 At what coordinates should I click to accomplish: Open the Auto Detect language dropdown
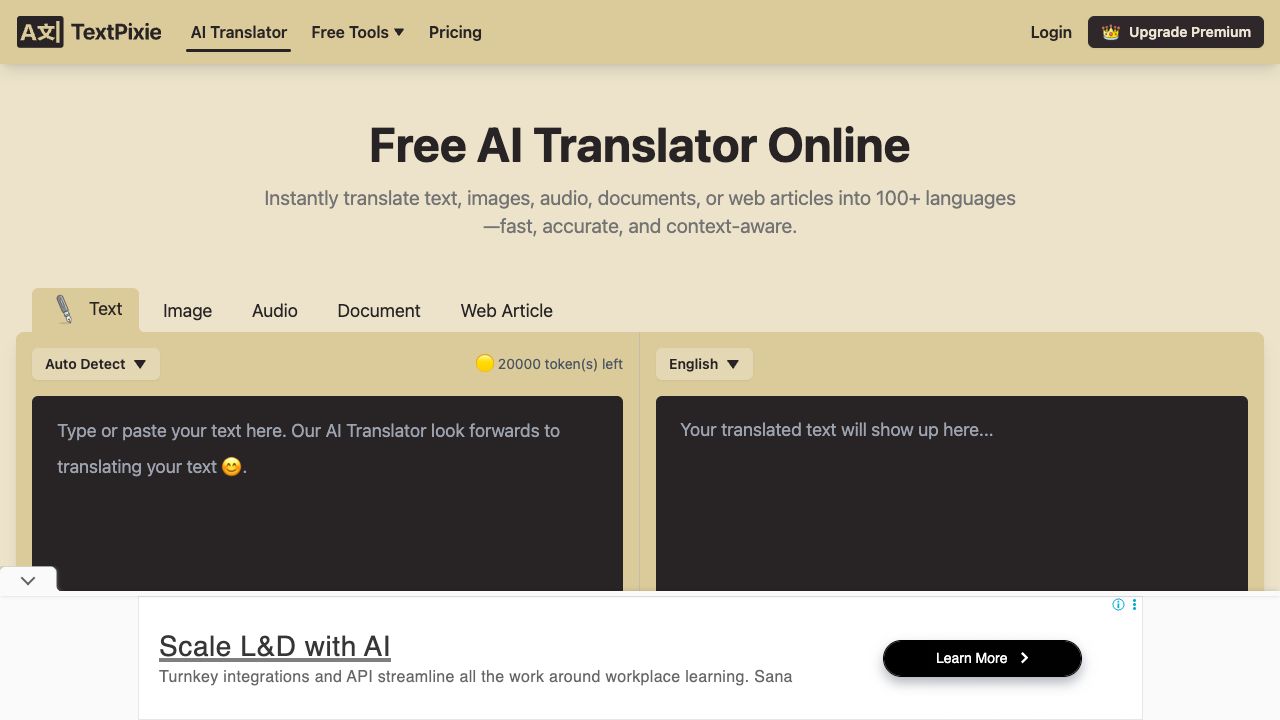point(95,364)
